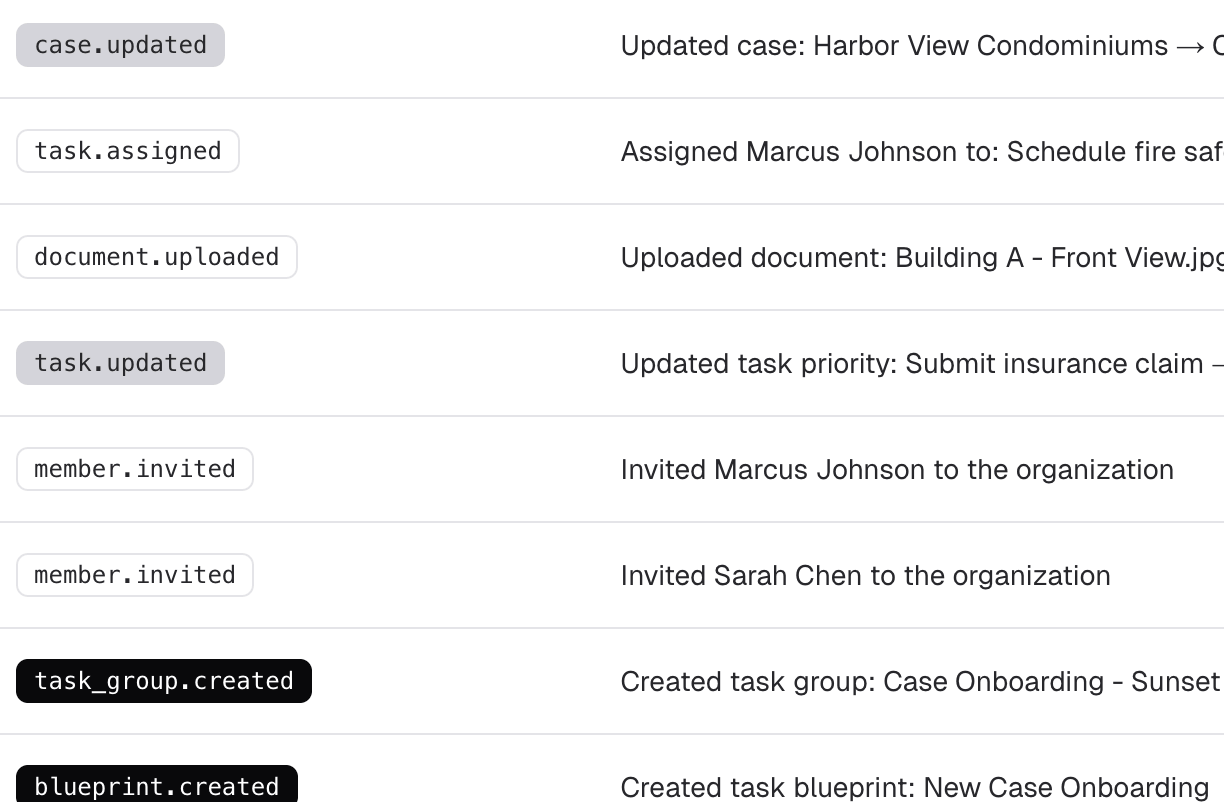1224x802 pixels.
Task: Click the case.updated event badge
Action: pyautogui.click(x=120, y=45)
